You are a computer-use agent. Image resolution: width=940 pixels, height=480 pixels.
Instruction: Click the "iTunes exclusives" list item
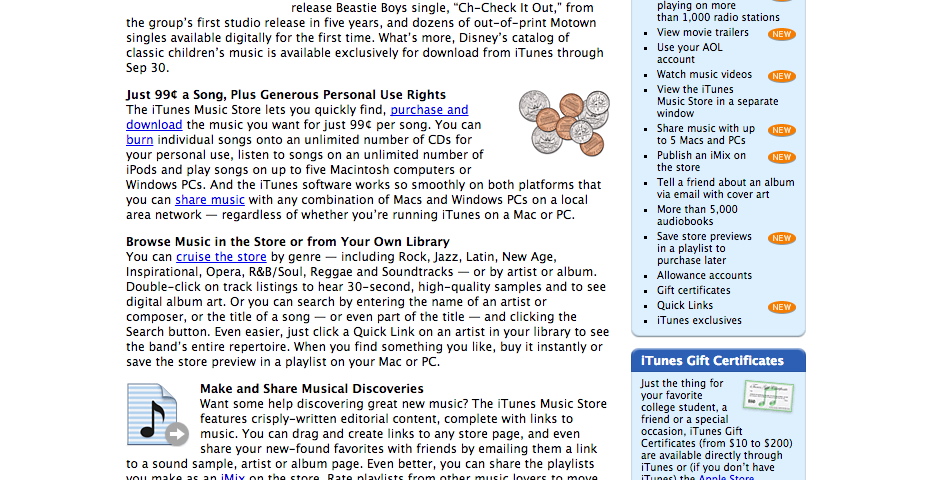(699, 320)
